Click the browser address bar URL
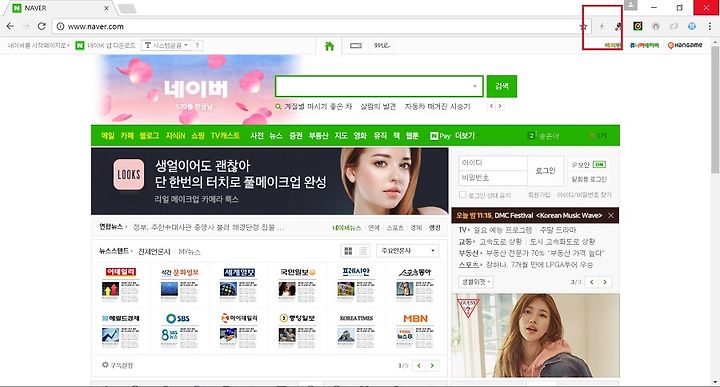 (96, 27)
